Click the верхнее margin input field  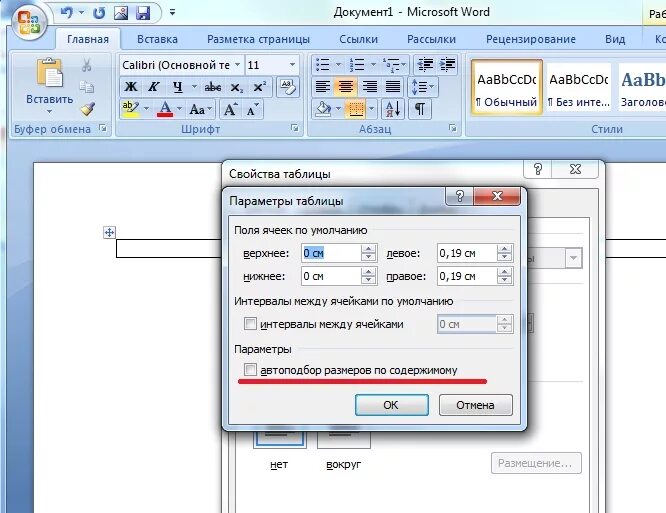pyautogui.click(x=331, y=253)
